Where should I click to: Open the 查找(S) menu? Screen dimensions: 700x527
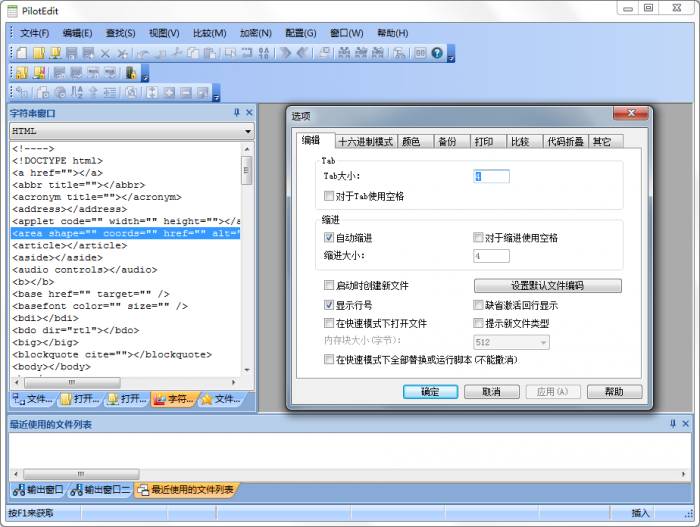(x=121, y=33)
